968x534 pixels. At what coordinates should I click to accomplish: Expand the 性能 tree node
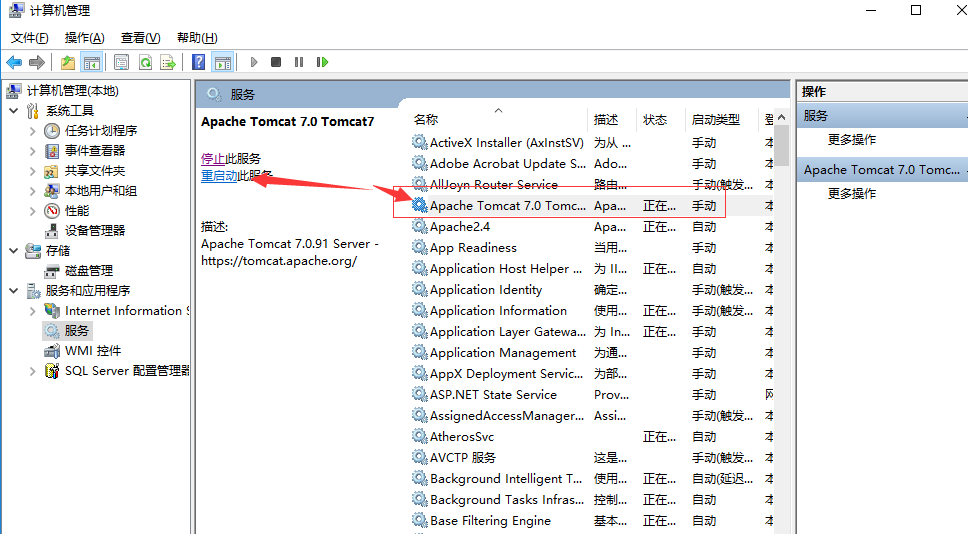point(33,211)
